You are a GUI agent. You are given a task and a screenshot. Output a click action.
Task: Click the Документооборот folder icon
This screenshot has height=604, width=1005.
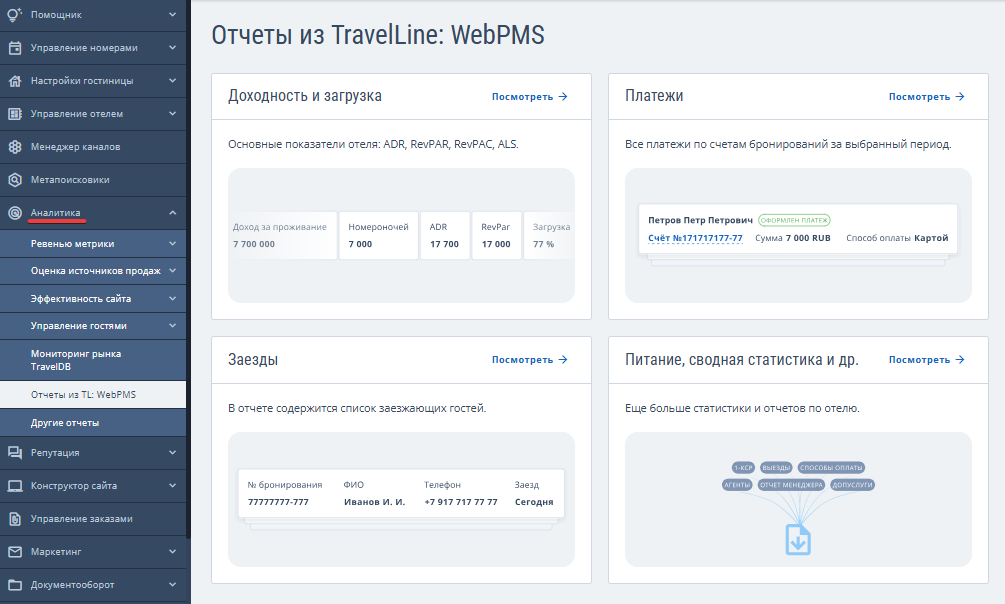point(15,584)
